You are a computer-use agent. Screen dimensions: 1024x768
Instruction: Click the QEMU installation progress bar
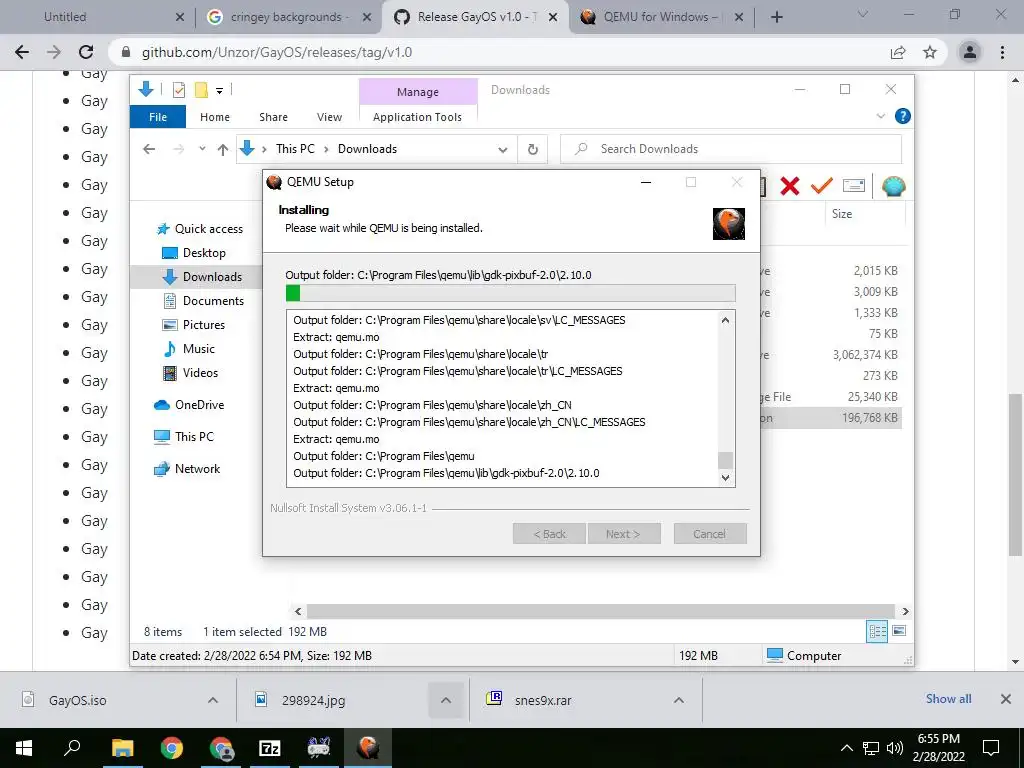point(511,293)
